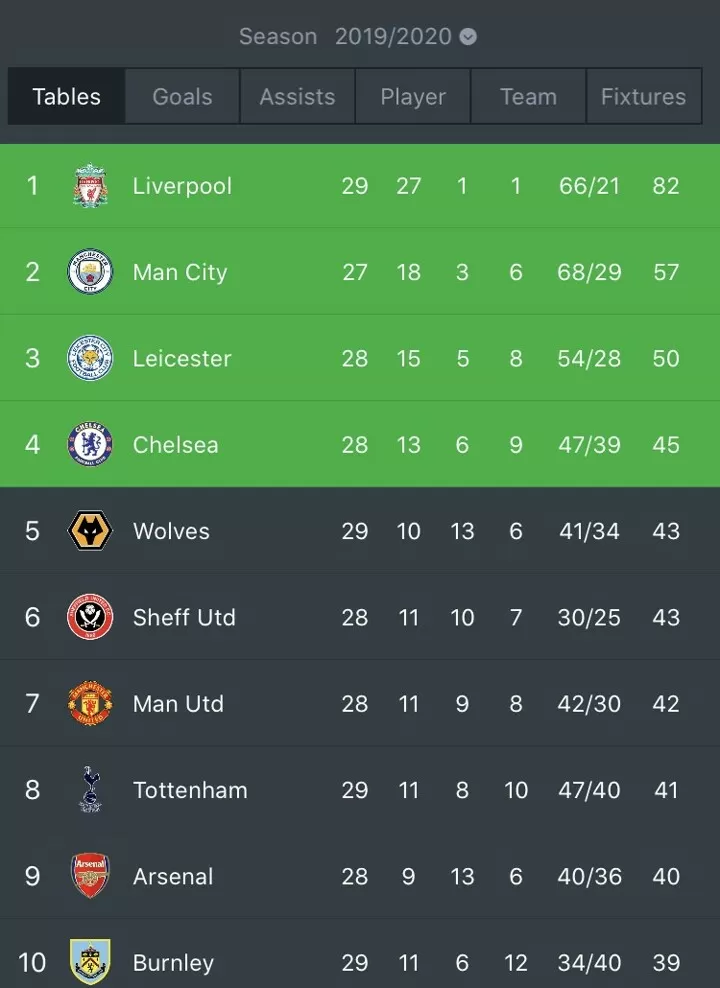Go to the Fixtures tab
This screenshot has height=988, width=720.
644,96
